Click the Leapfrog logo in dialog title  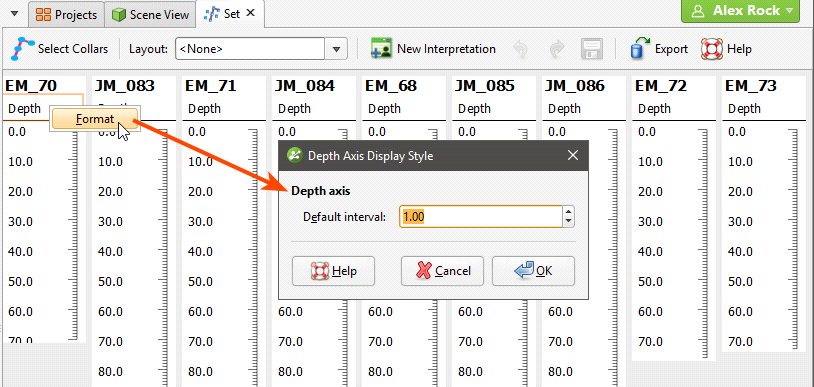click(x=295, y=155)
